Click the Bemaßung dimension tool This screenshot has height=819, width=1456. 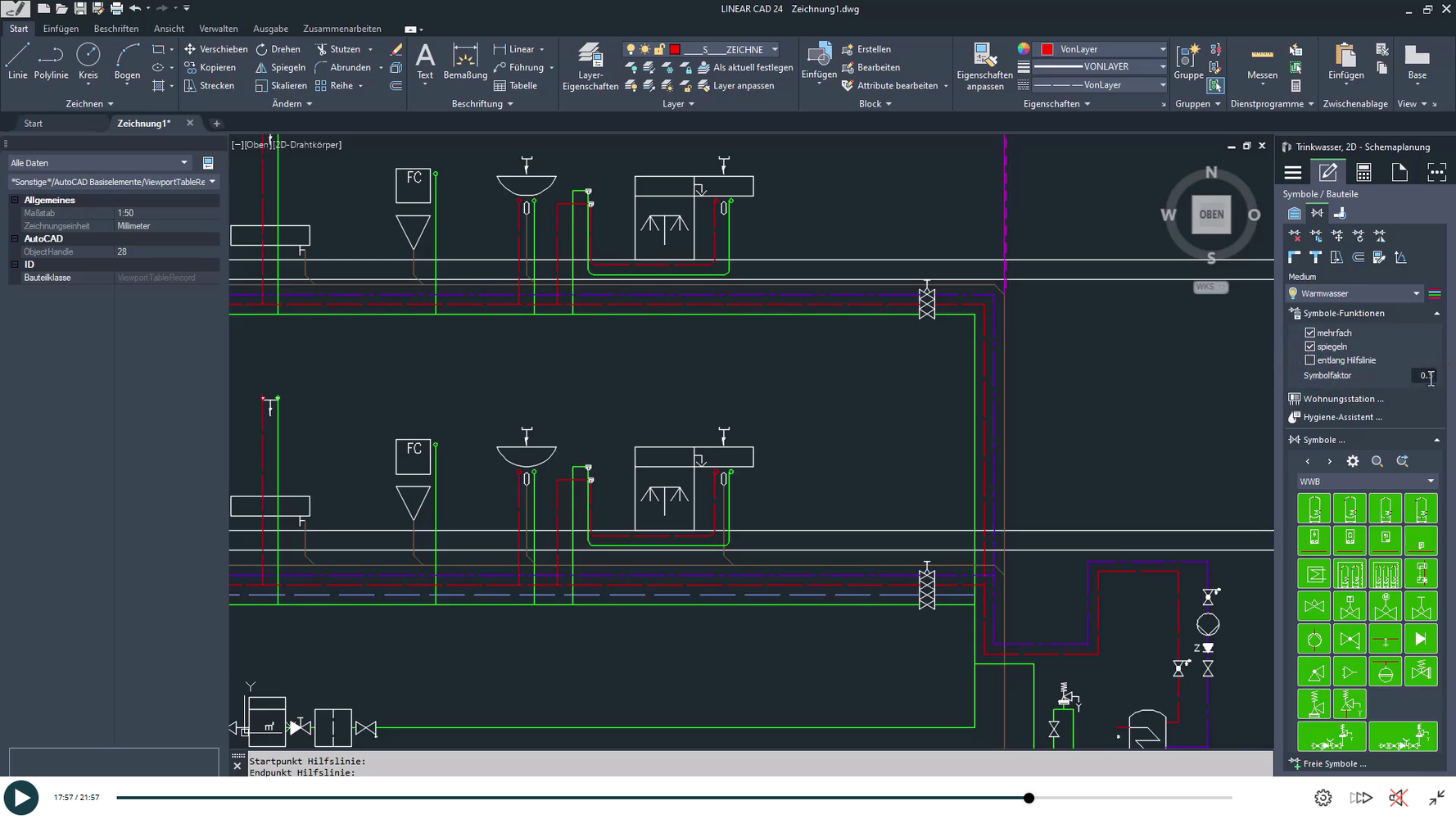(x=464, y=62)
